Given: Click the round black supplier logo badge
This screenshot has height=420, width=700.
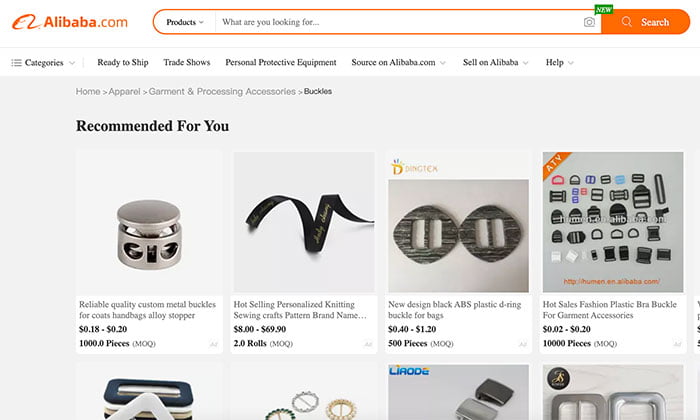Looking at the screenshot, I should pos(558,378).
